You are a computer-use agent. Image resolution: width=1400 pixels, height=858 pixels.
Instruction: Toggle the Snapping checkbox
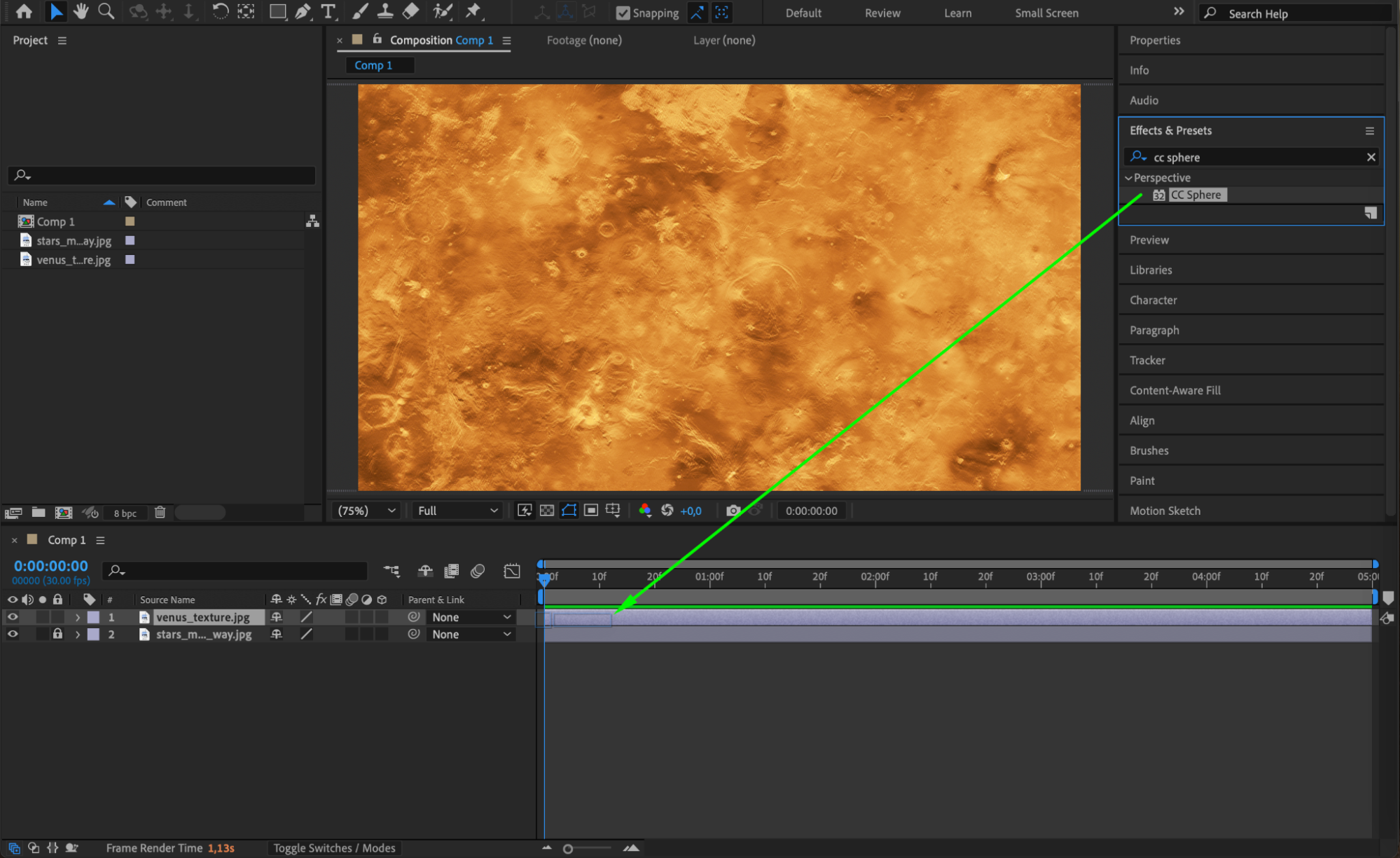coord(623,13)
